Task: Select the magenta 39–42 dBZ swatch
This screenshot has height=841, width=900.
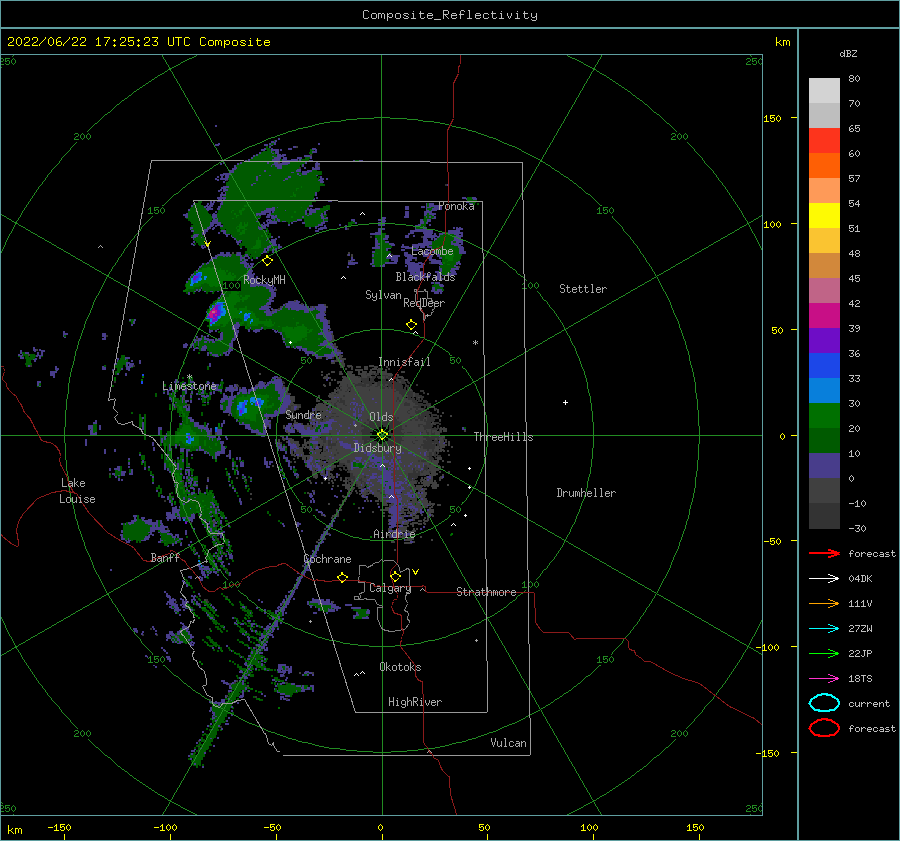Action: tap(824, 315)
